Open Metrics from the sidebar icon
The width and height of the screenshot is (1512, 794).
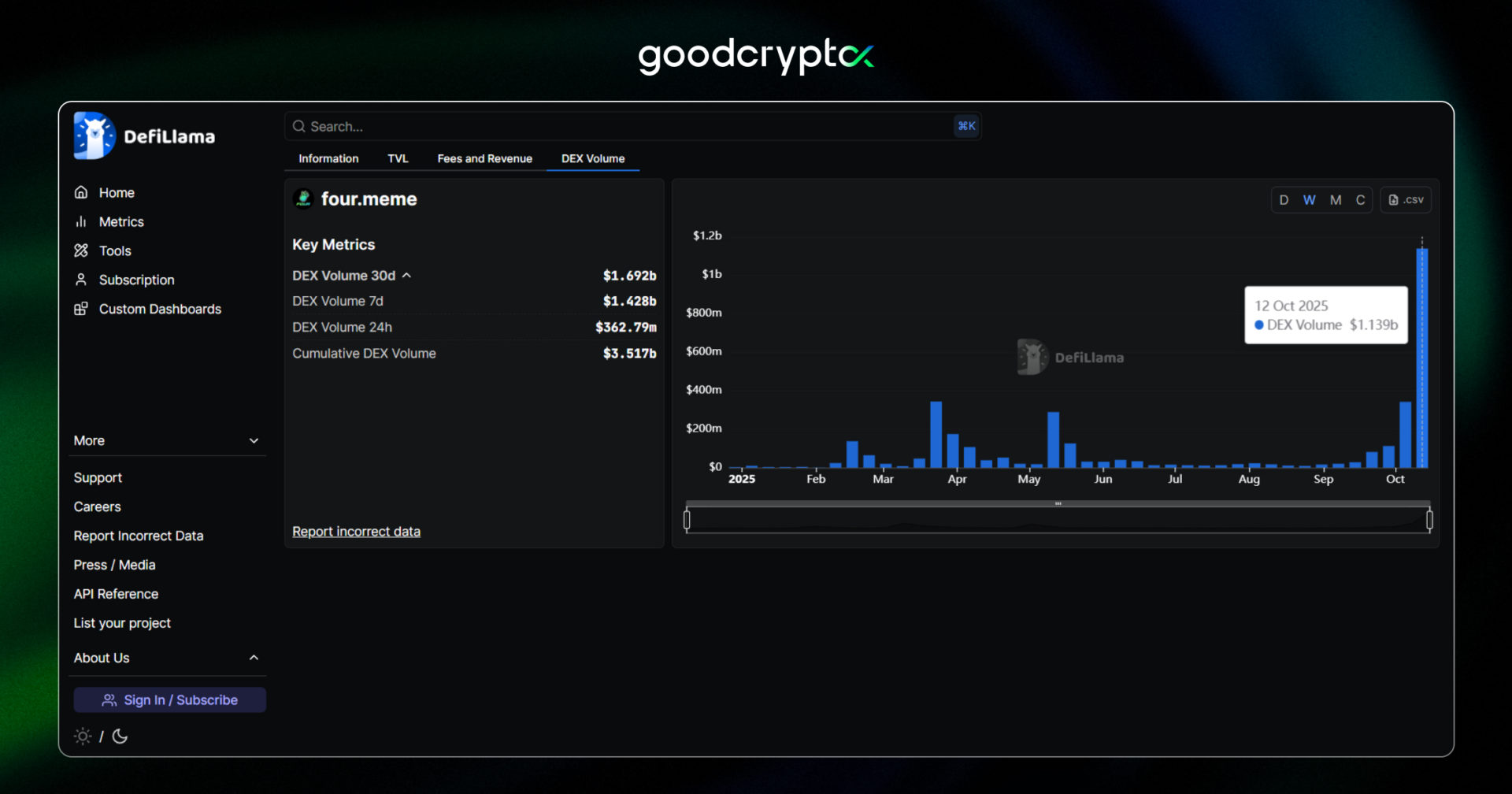(x=82, y=221)
